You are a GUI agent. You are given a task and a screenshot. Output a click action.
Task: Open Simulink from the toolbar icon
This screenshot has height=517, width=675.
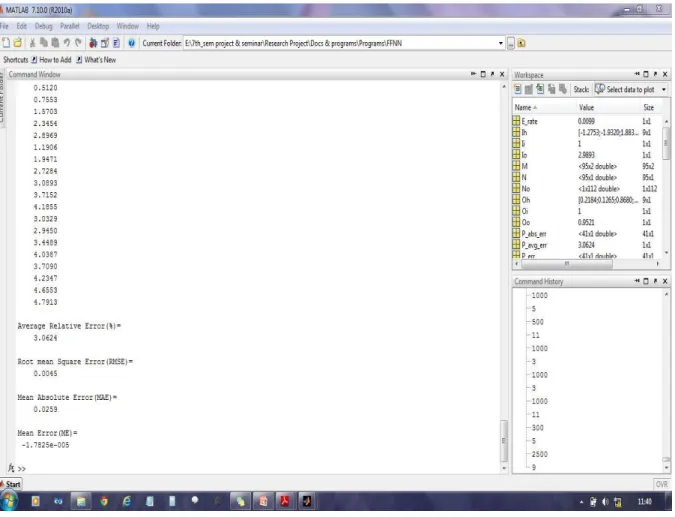coord(93,43)
